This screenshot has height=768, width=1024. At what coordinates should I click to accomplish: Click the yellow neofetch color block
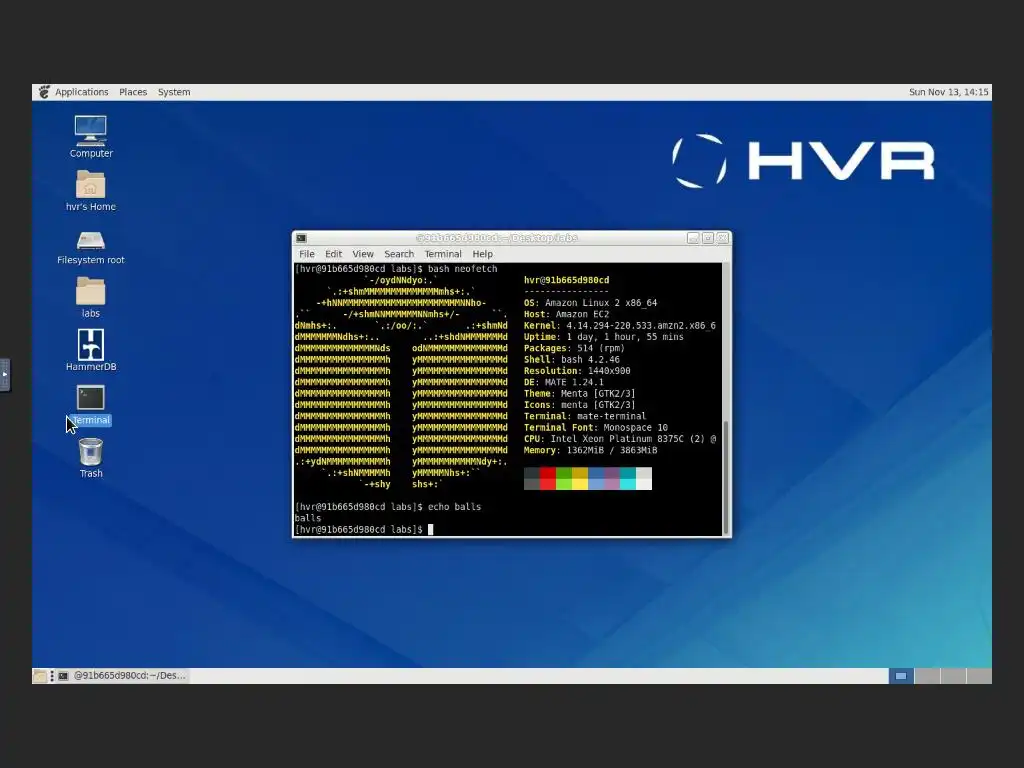coord(580,478)
